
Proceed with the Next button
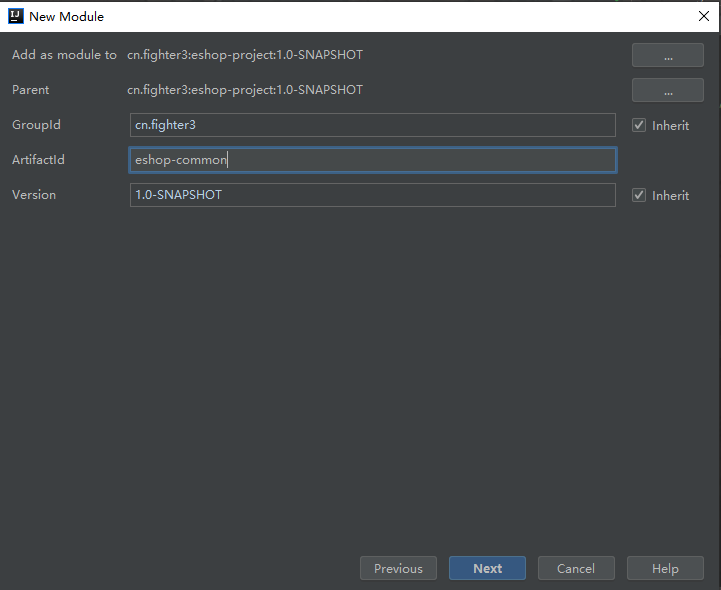pos(487,568)
